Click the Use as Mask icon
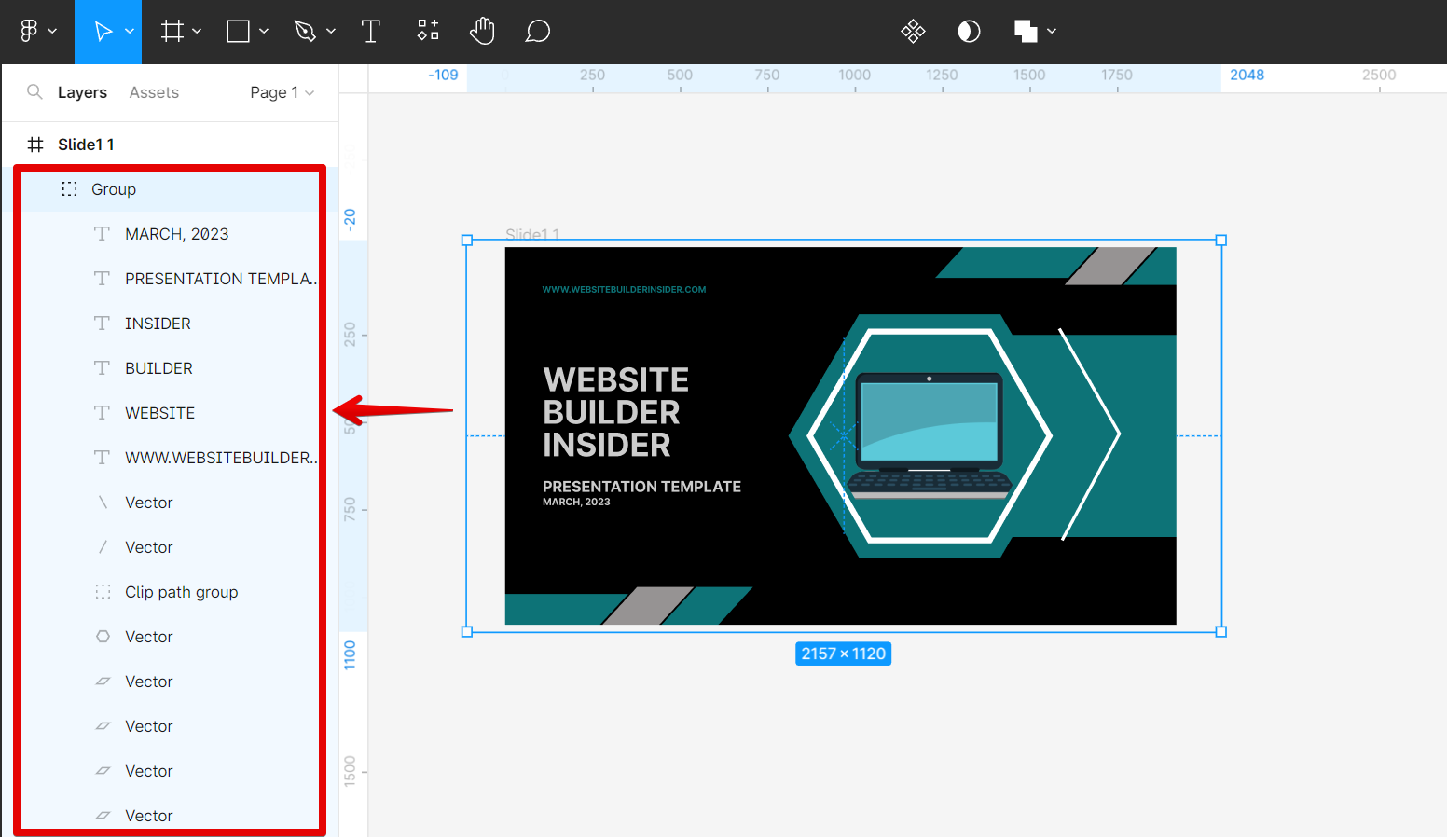Screen dimensions: 1447x840 pos(969,32)
